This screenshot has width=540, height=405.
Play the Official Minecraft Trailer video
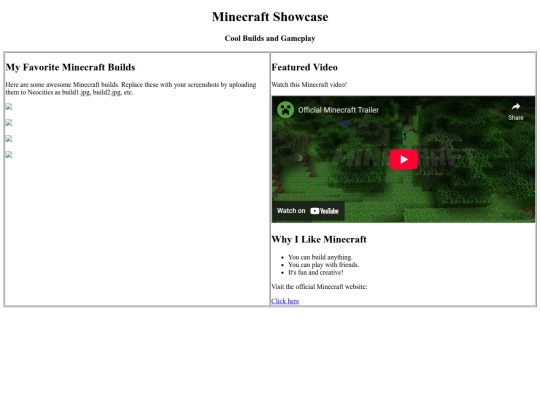coord(404,159)
